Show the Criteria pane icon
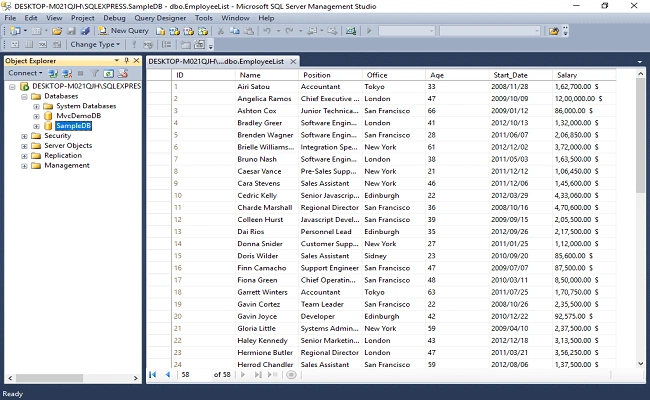650x400 pixels. pos(29,44)
